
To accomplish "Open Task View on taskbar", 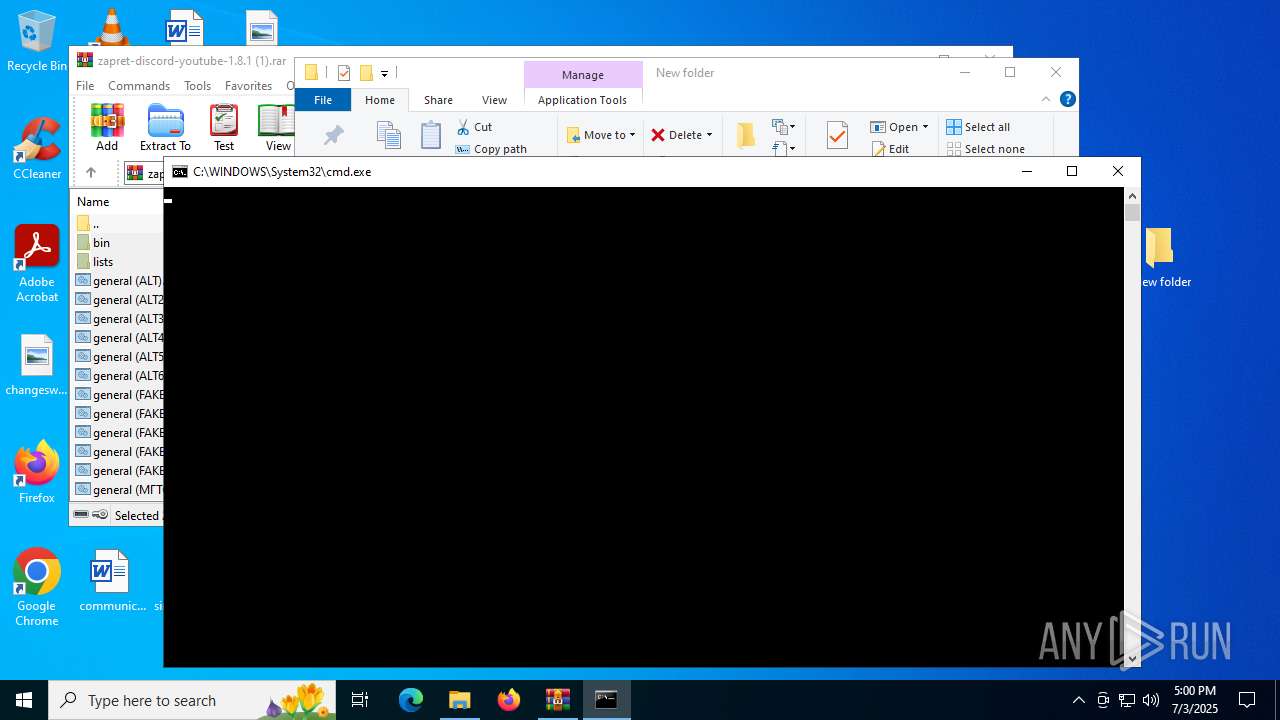I will click(360, 700).
